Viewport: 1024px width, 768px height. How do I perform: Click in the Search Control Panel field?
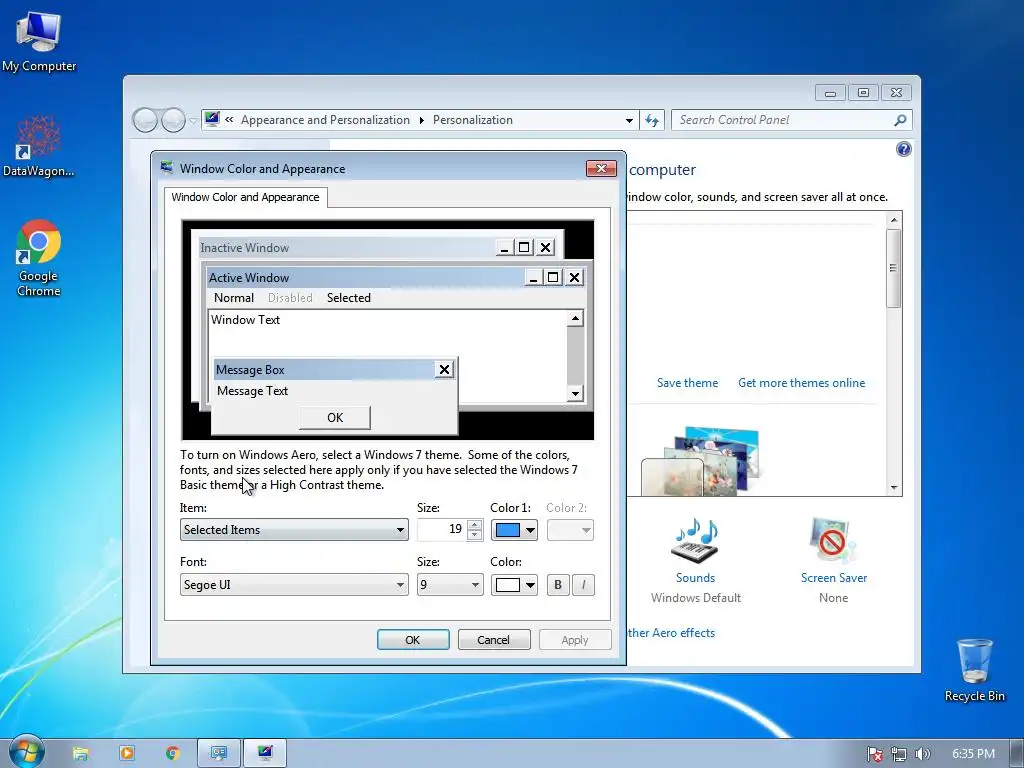(782, 120)
